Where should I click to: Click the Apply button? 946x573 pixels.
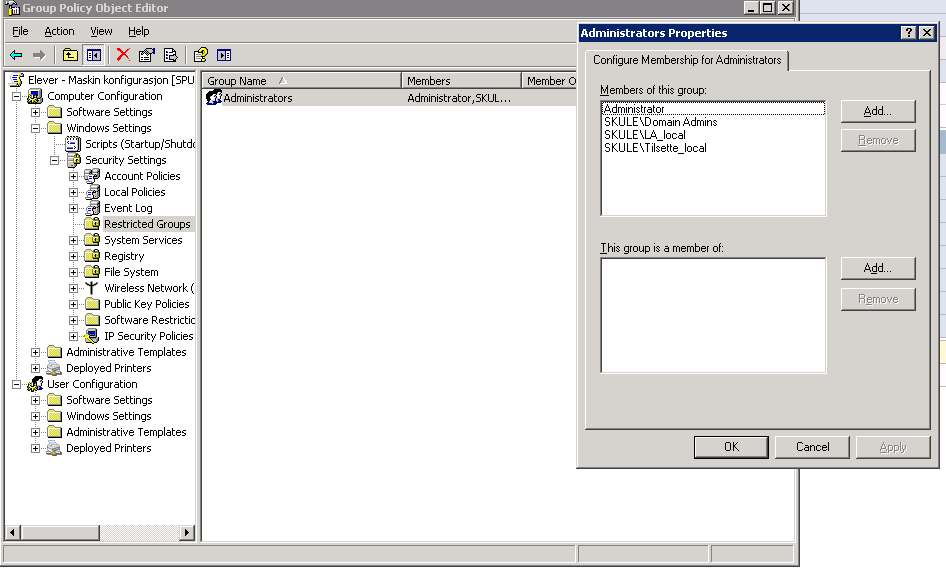tap(893, 447)
